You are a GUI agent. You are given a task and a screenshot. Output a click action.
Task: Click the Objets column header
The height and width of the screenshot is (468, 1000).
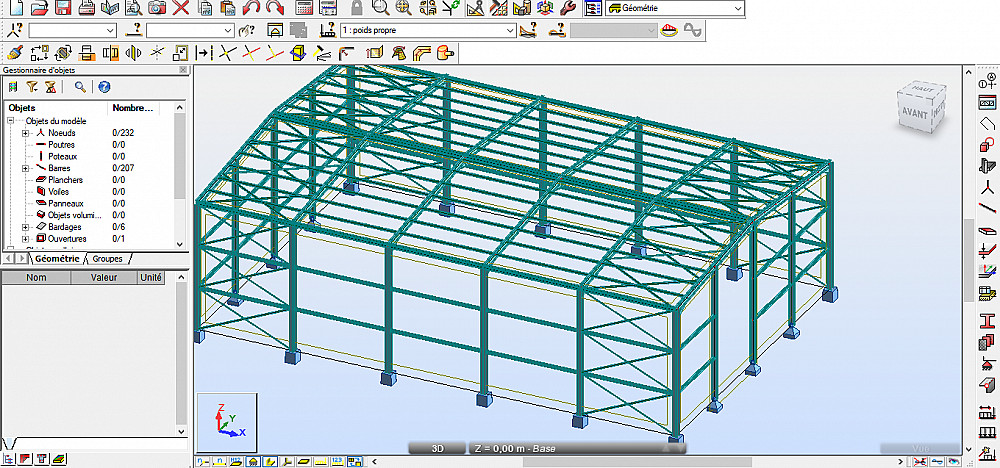point(56,108)
